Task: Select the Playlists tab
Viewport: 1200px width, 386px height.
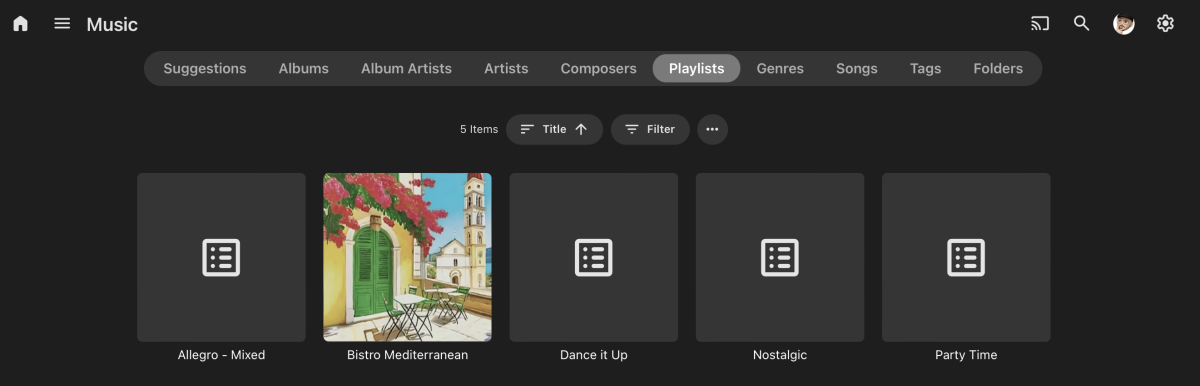Action: 697,69
